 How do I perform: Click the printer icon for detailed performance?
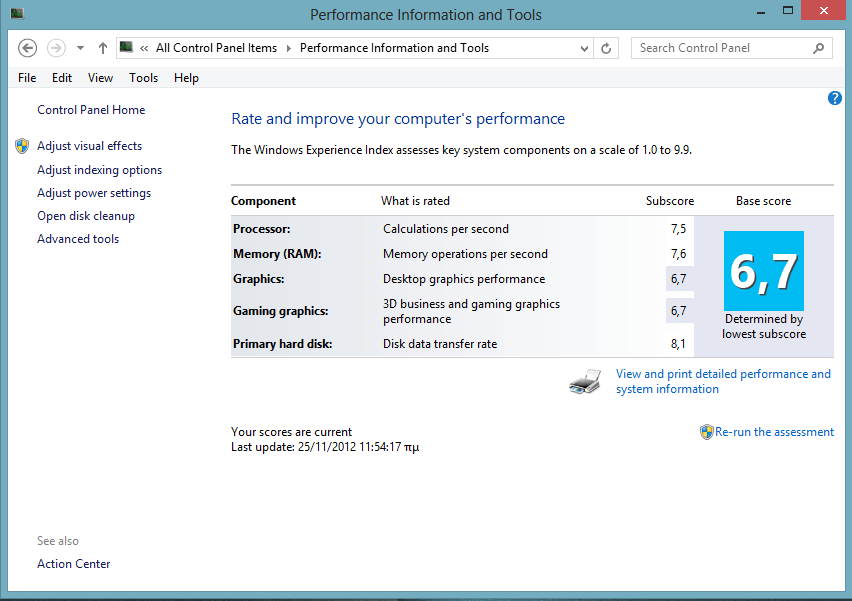click(x=585, y=381)
